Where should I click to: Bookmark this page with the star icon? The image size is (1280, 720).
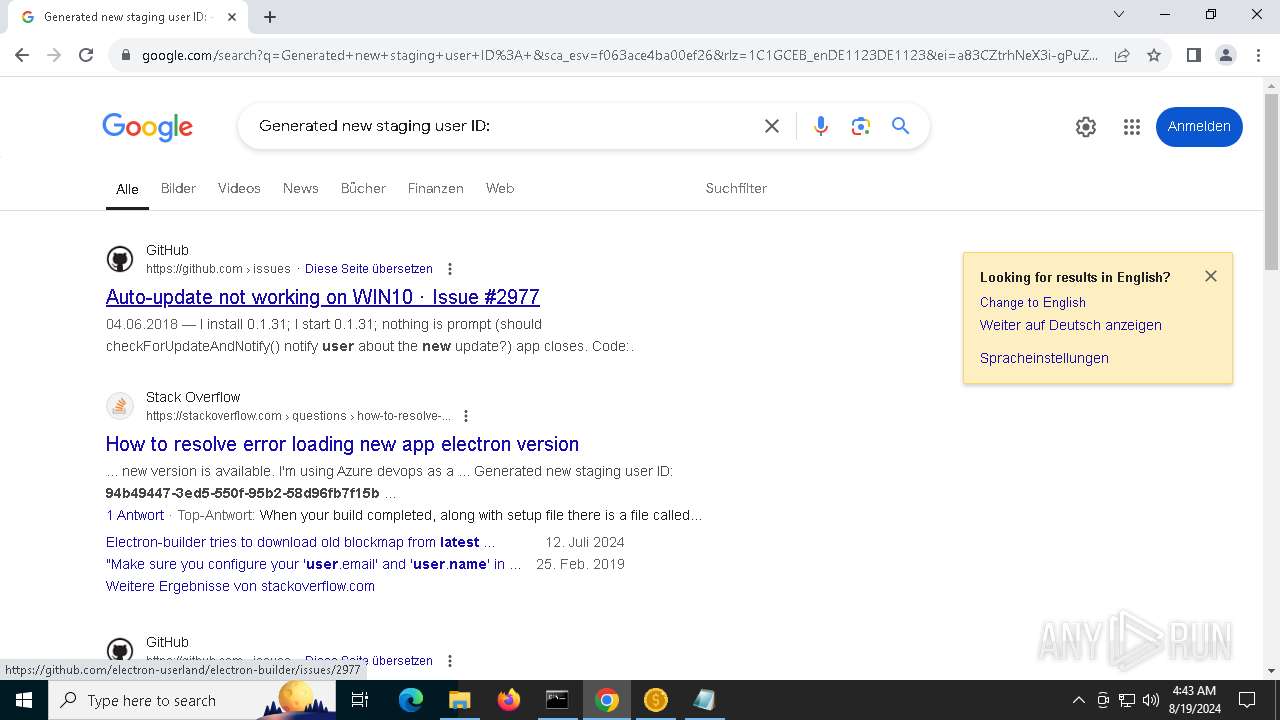tap(1154, 55)
